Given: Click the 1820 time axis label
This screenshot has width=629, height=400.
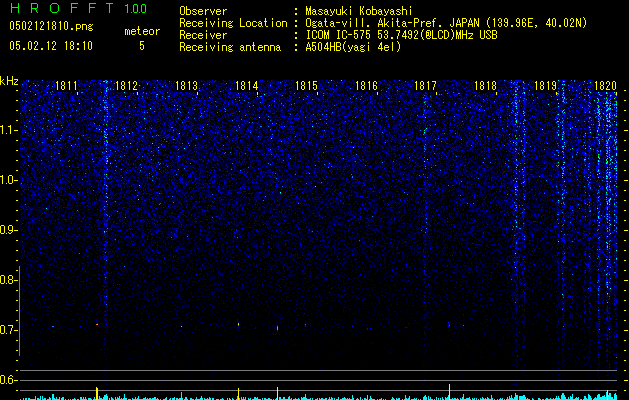Looking at the screenshot, I should click(605, 85).
